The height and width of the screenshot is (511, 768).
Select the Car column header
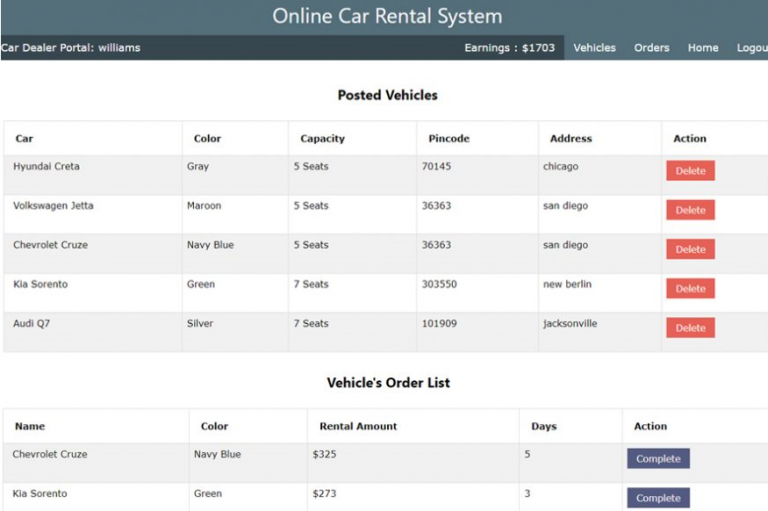pyautogui.click(x=24, y=139)
